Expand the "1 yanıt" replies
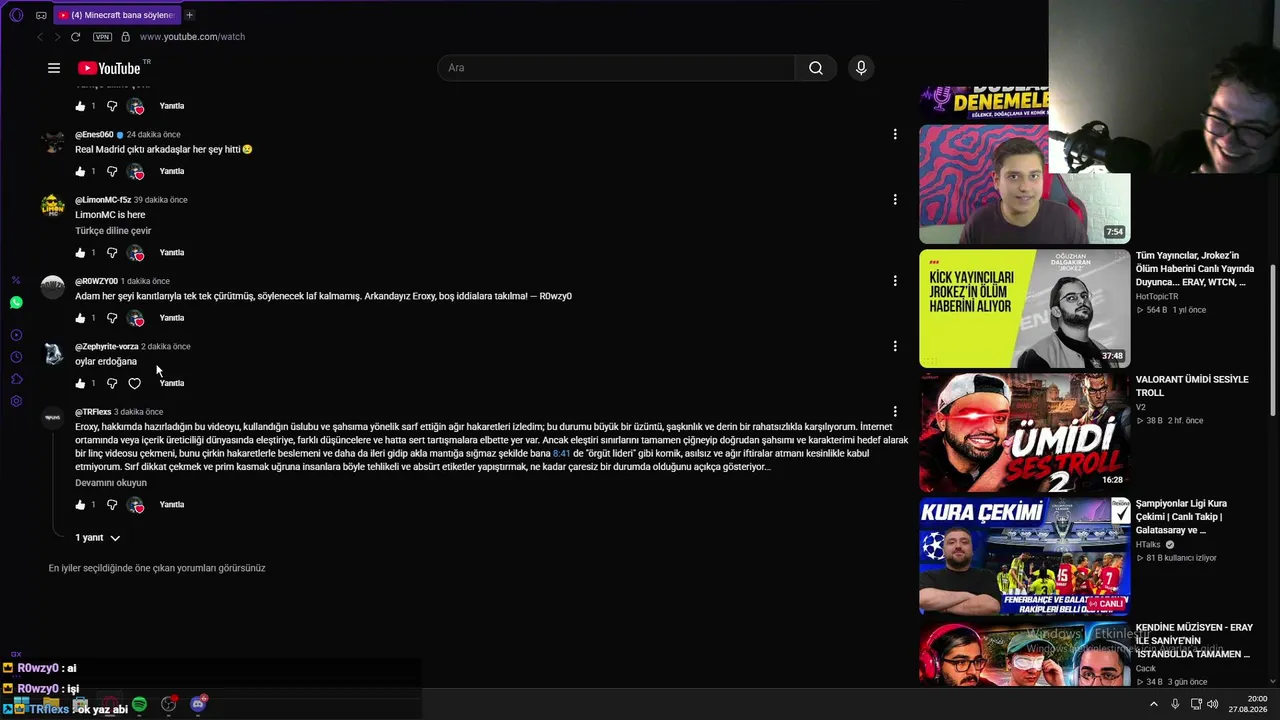1280x720 pixels. [x=98, y=538]
